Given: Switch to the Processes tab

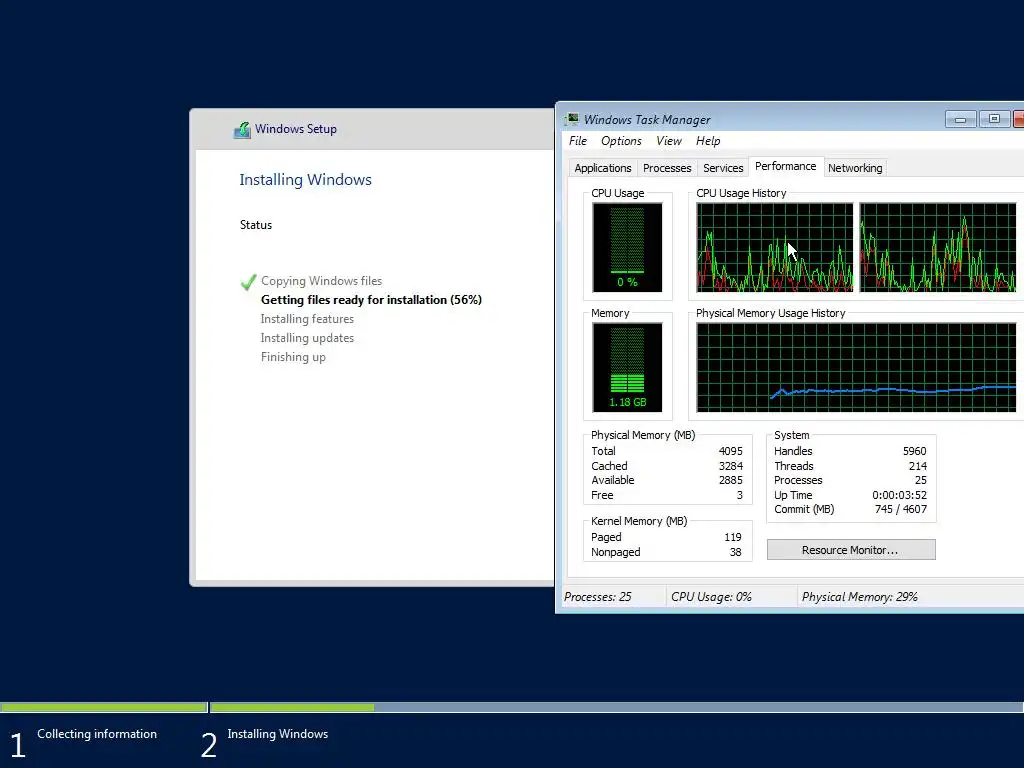Looking at the screenshot, I should tap(667, 168).
